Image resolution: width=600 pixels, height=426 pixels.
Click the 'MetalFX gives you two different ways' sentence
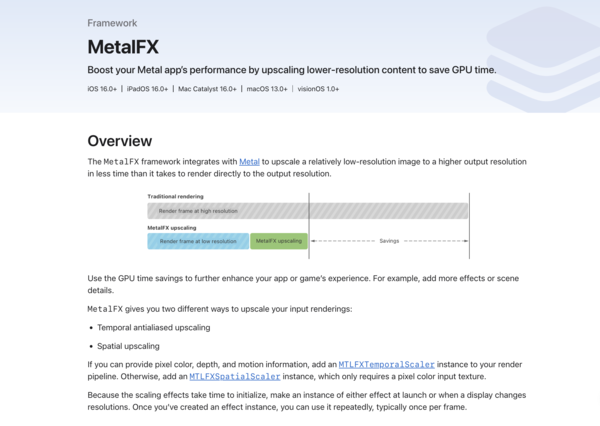coord(220,309)
